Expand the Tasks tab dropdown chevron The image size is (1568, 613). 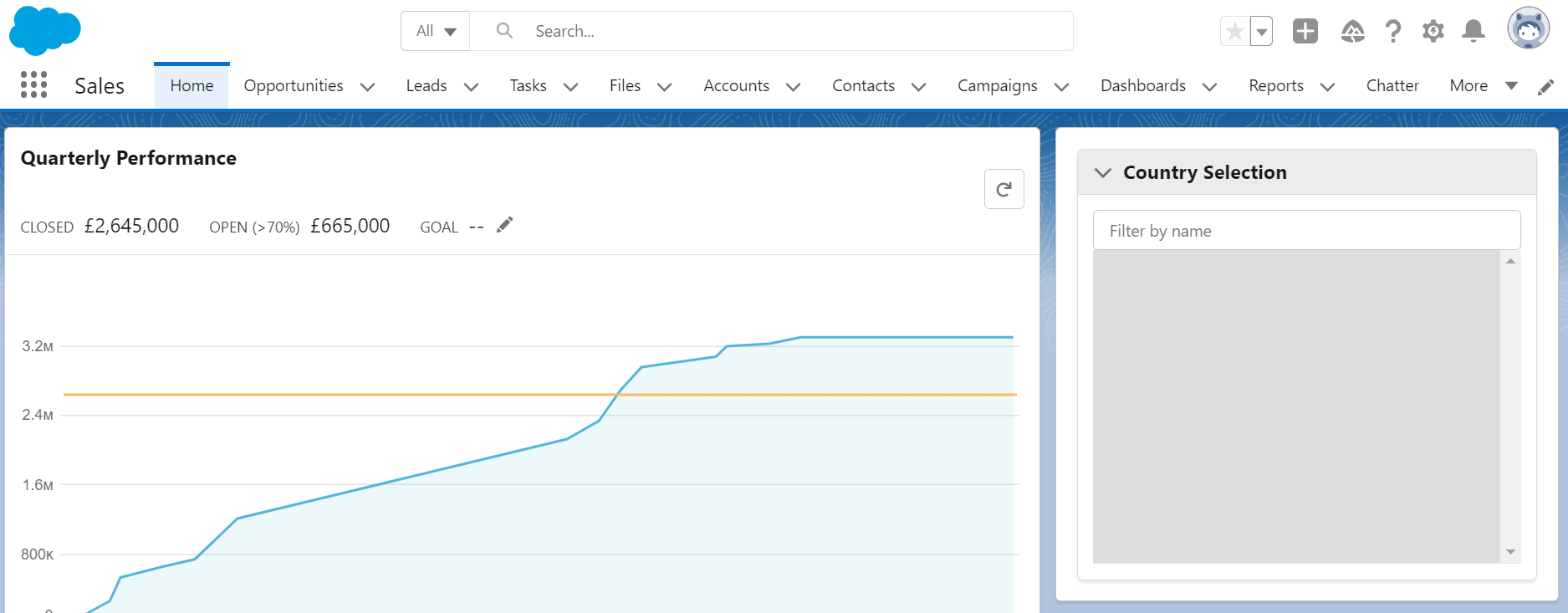coord(570,87)
